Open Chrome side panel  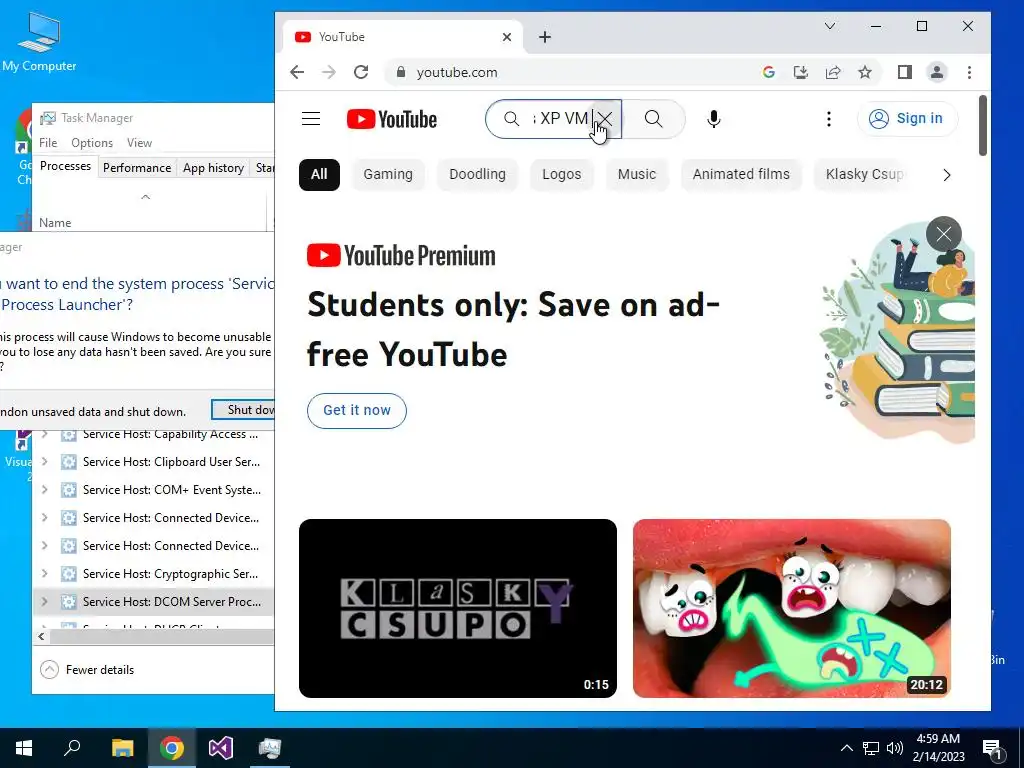tap(904, 72)
